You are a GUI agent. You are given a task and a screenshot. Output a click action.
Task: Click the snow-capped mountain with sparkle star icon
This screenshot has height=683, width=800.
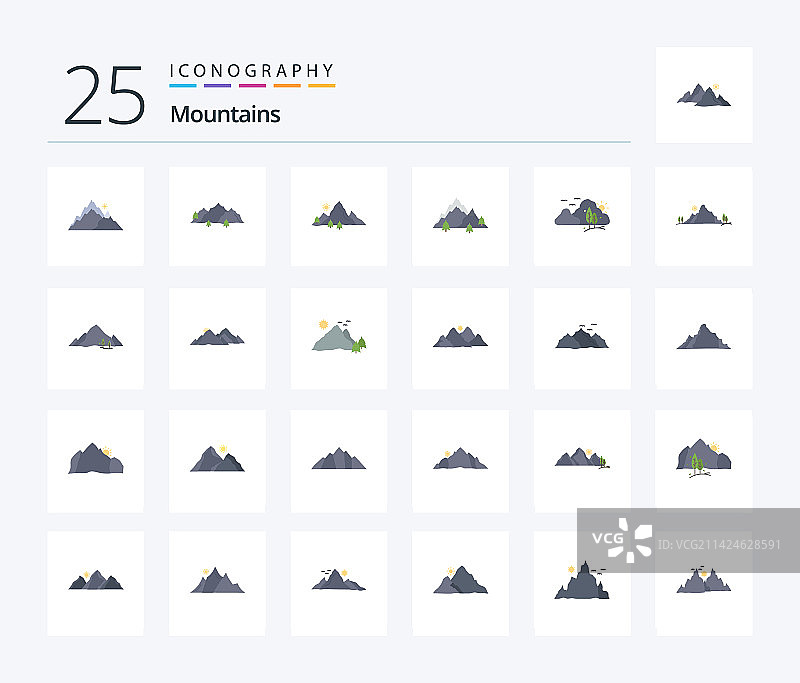click(x=95, y=215)
